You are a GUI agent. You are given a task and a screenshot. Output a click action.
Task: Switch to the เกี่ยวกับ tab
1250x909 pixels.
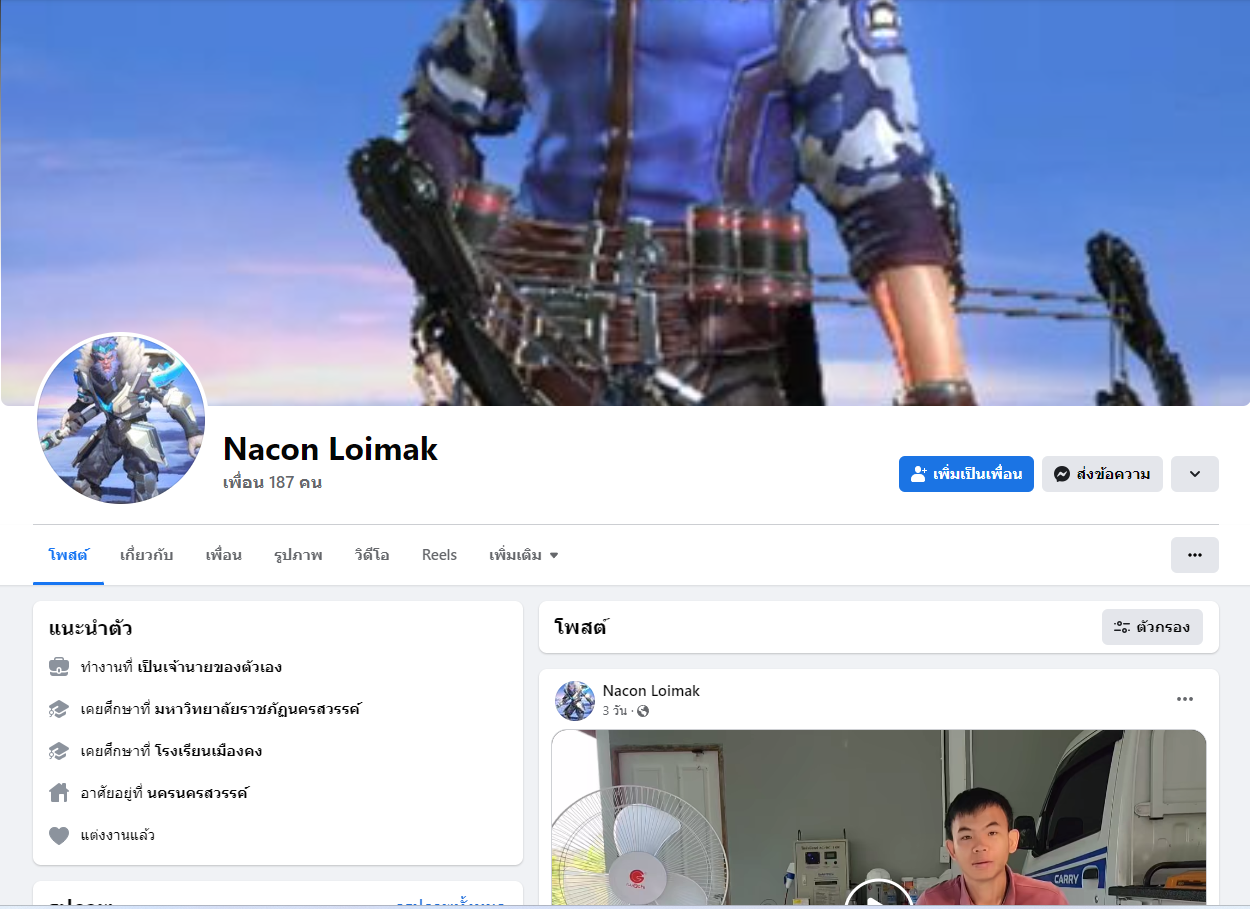coord(146,555)
